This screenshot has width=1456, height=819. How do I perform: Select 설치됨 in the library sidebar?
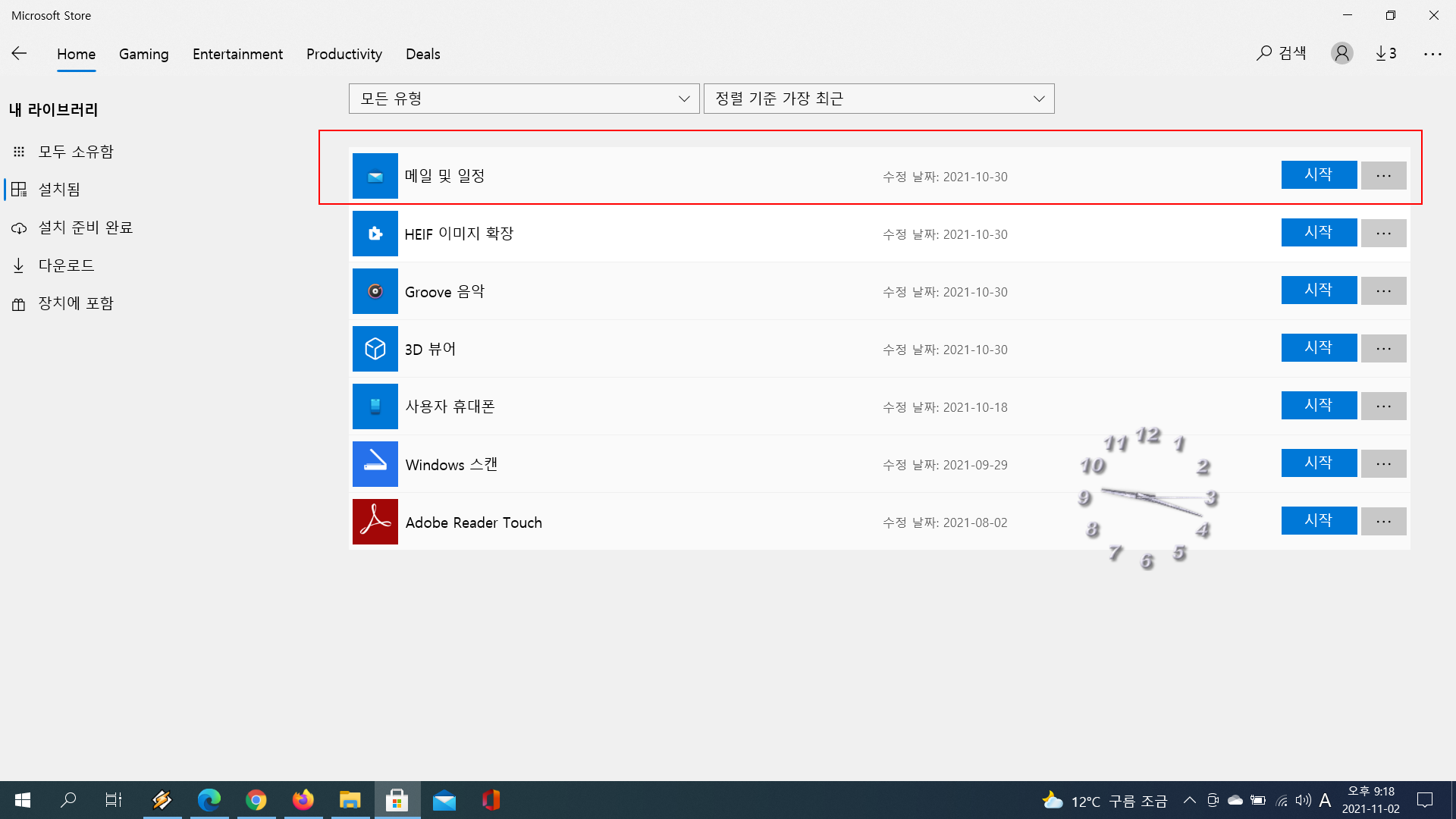(59, 190)
